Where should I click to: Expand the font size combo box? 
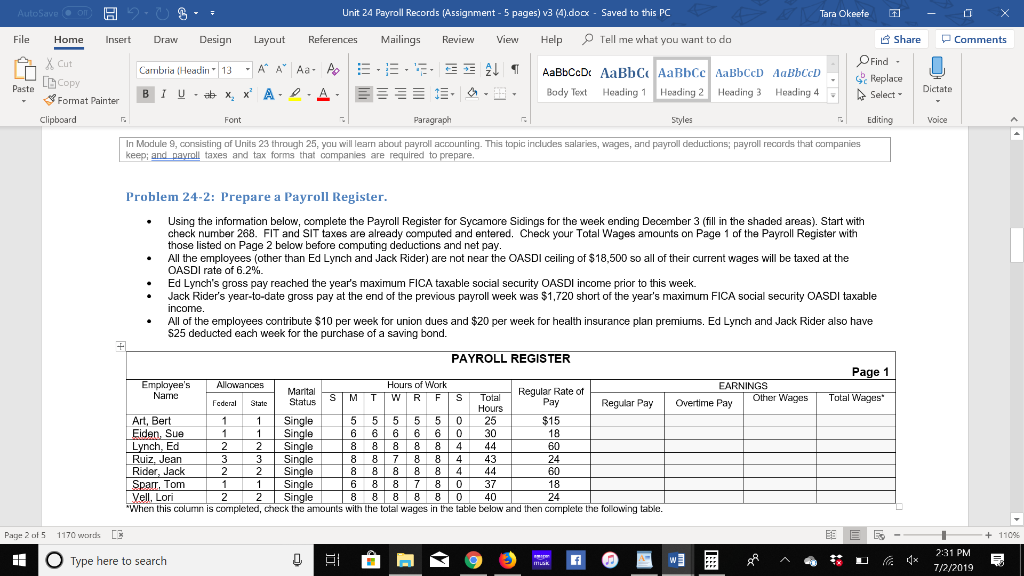coord(247,69)
